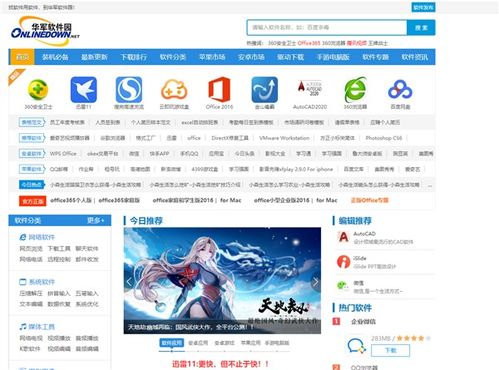This screenshot has width=499, height=370.
Task: Click the blue search button
Action: point(421,28)
